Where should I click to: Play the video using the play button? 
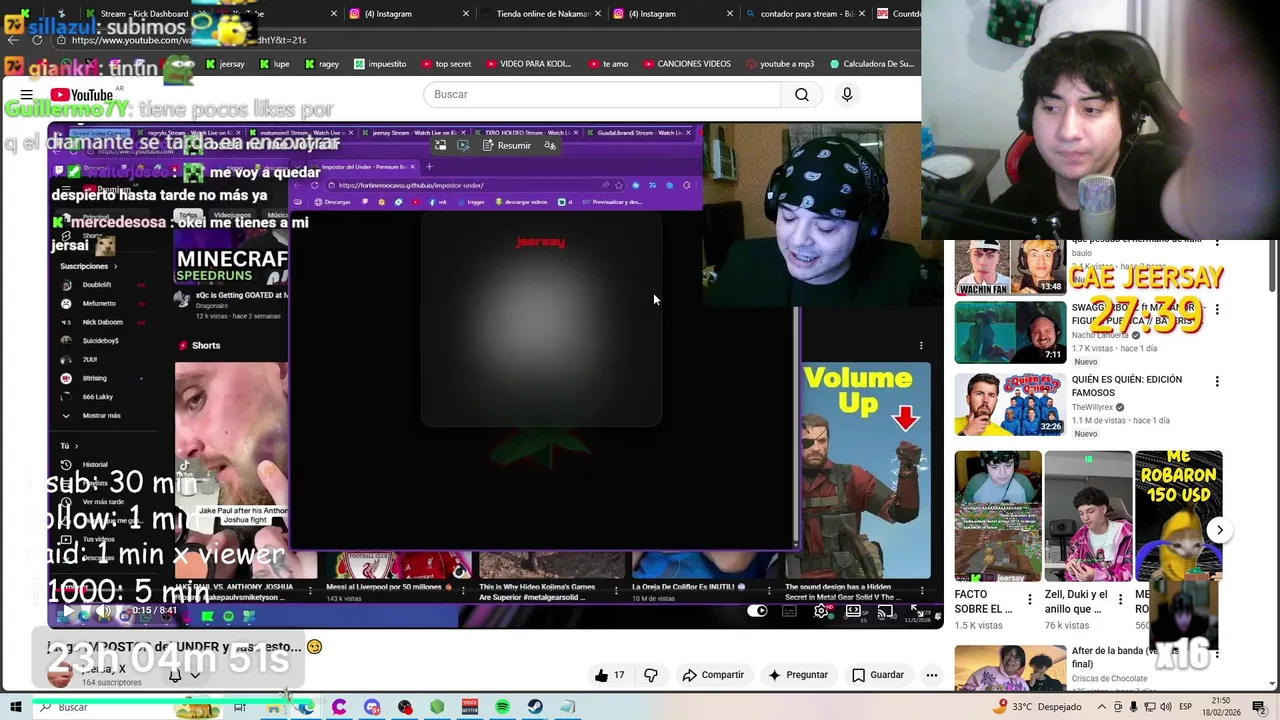click(69, 611)
